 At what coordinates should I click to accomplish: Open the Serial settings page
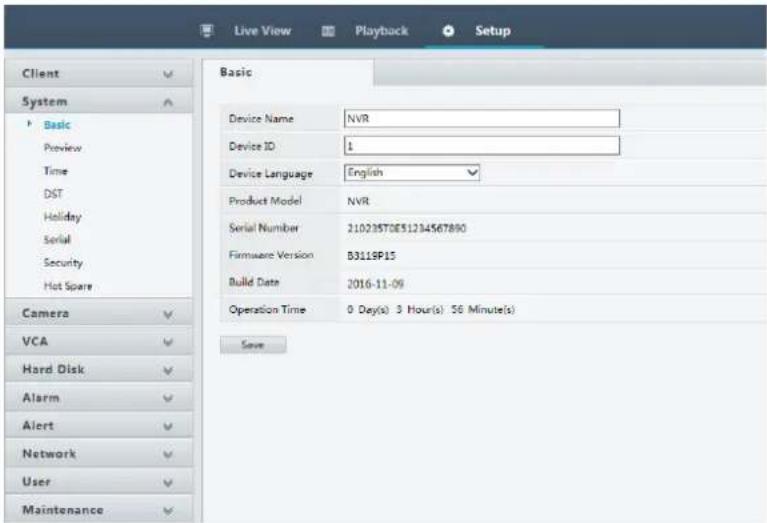click(57, 240)
